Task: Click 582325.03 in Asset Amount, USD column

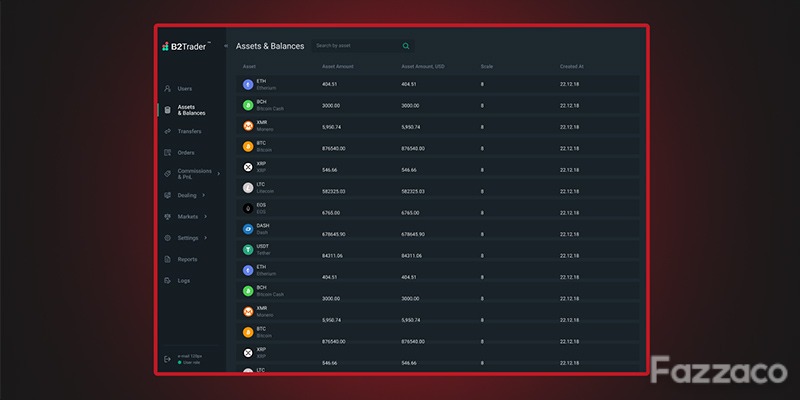Action: click(x=413, y=192)
